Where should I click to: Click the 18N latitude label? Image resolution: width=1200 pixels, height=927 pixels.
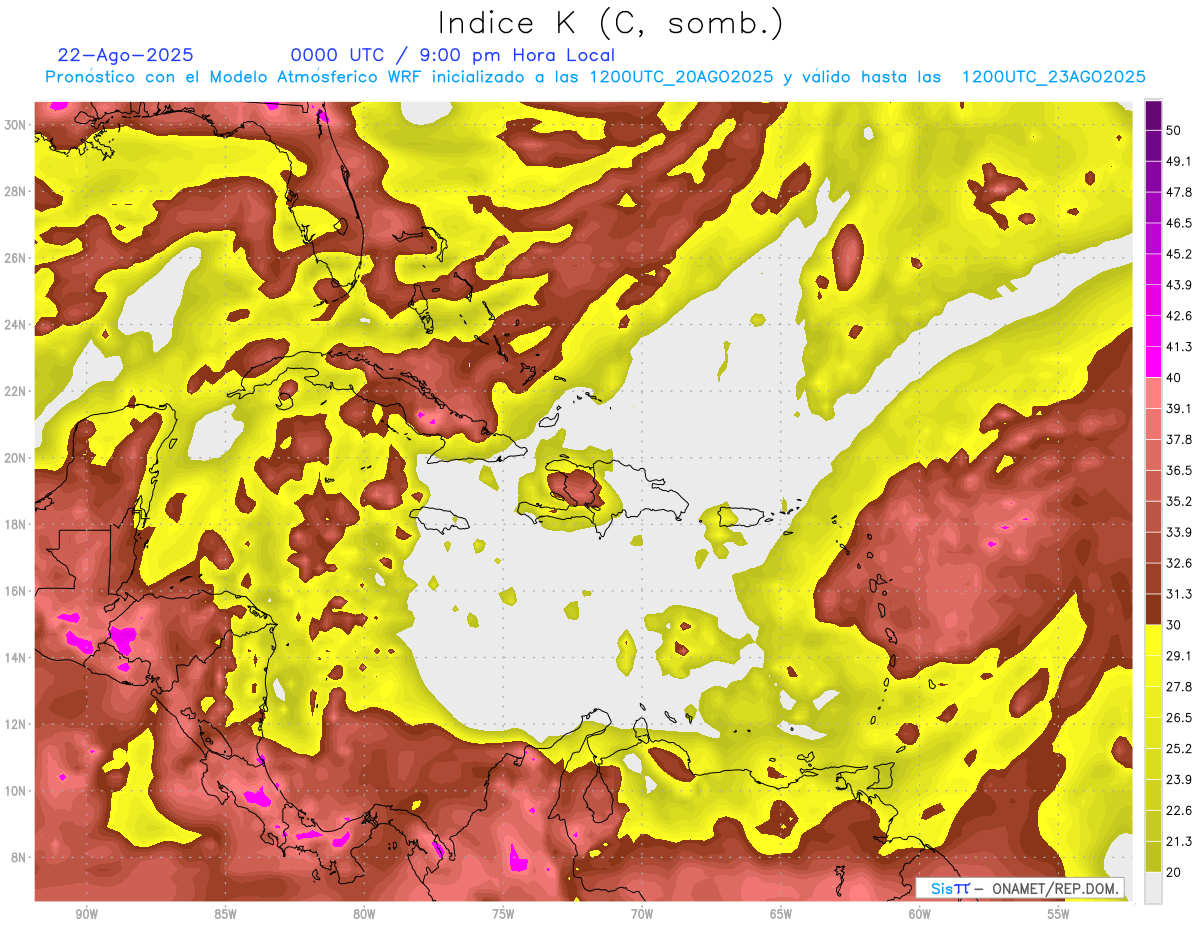coord(16,525)
